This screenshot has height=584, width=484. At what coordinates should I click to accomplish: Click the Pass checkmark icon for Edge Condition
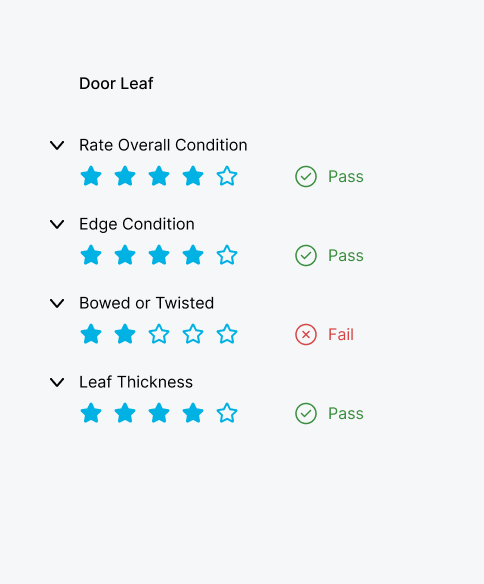(306, 256)
